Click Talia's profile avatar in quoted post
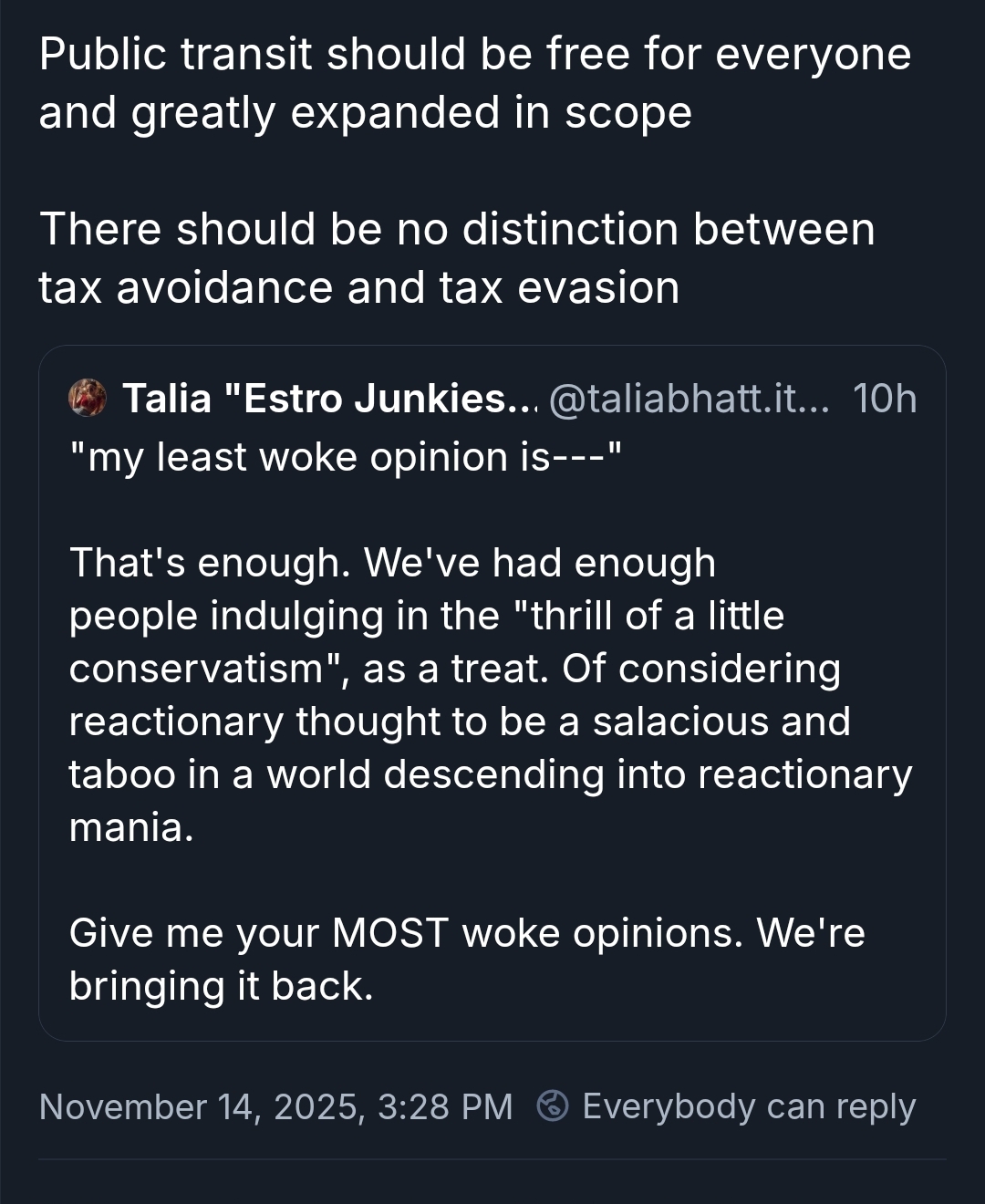This screenshot has height=1204, width=985. (x=88, y=398)
